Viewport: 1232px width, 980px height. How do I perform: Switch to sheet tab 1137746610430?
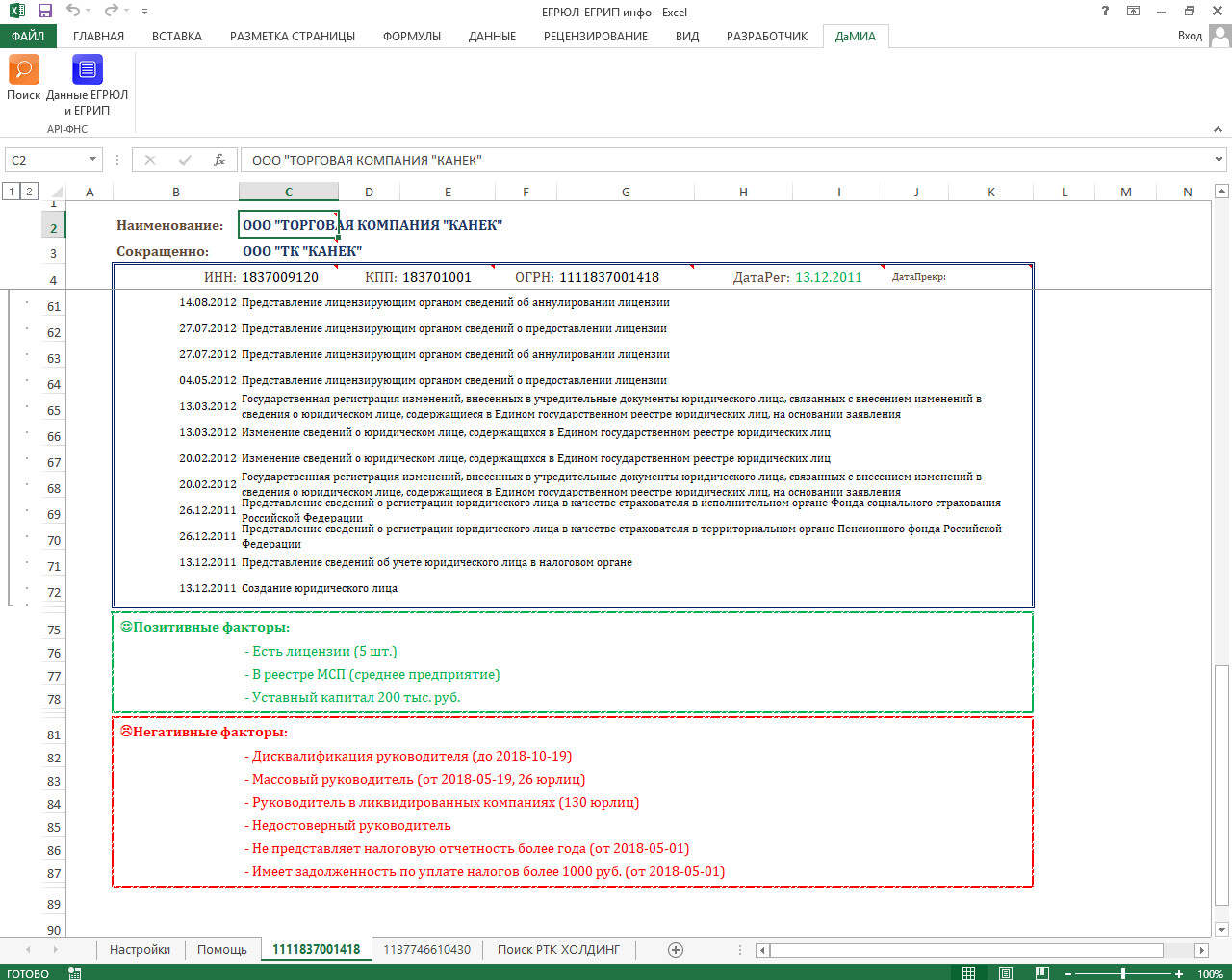[426, 950]
